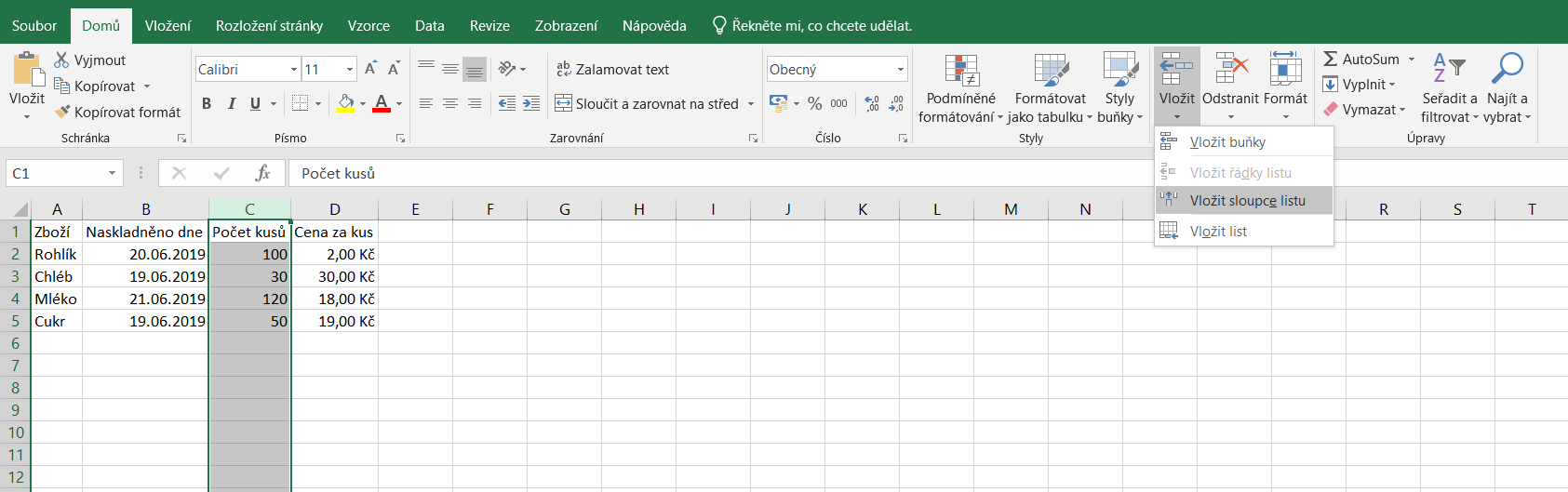Open the Vymazat (Clear) eraser menu

[x=1364, y=110]
